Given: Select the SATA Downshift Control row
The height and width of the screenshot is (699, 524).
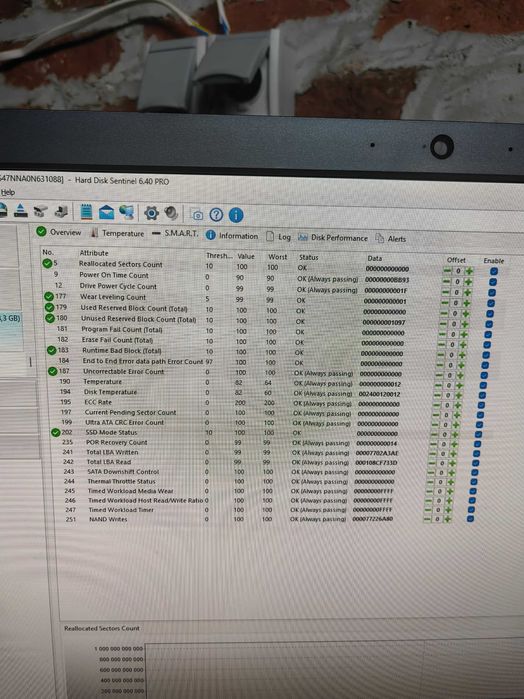Looking at the screenshot, I should point(266,472).
